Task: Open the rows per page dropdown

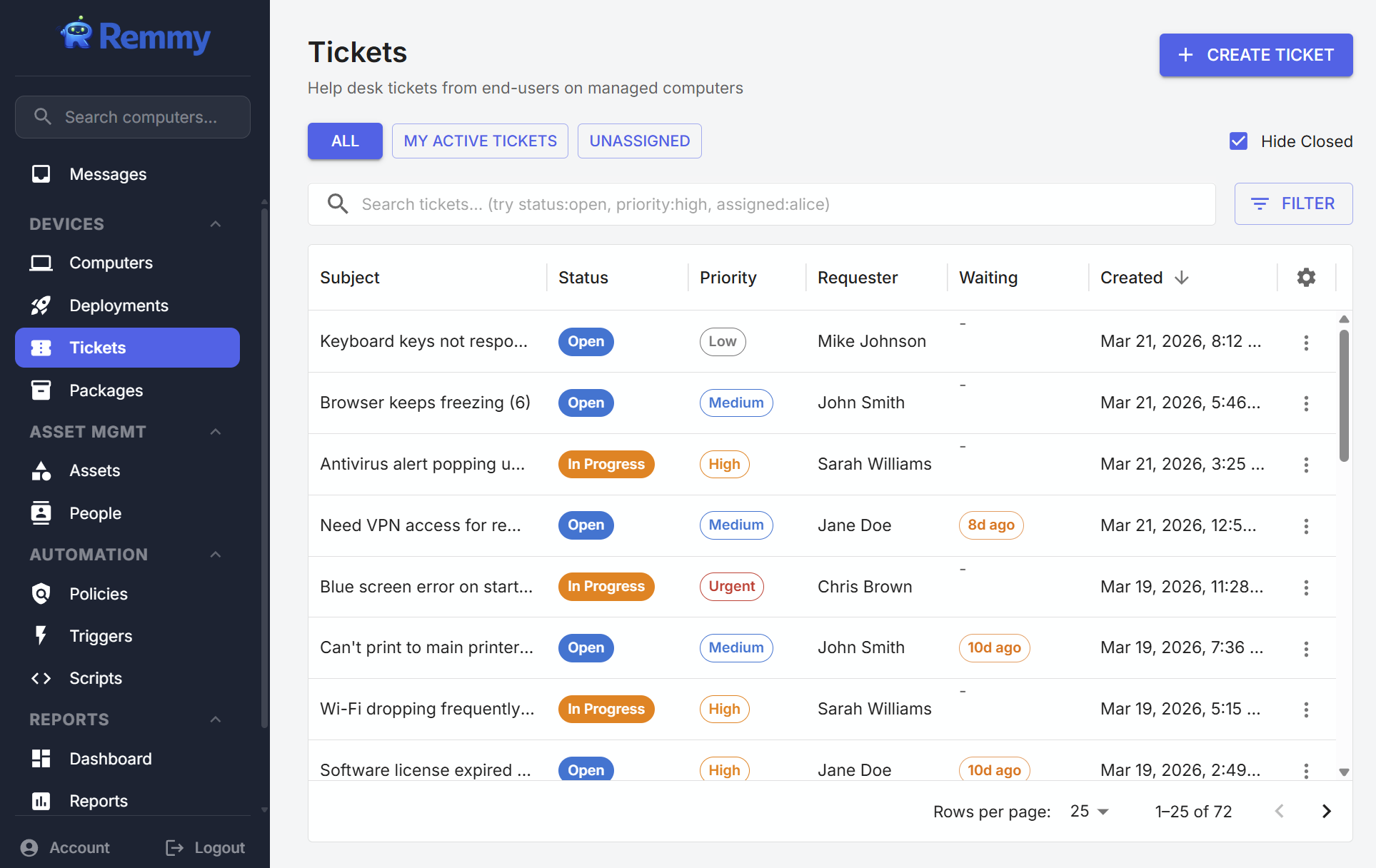Action: [1090, 812]
